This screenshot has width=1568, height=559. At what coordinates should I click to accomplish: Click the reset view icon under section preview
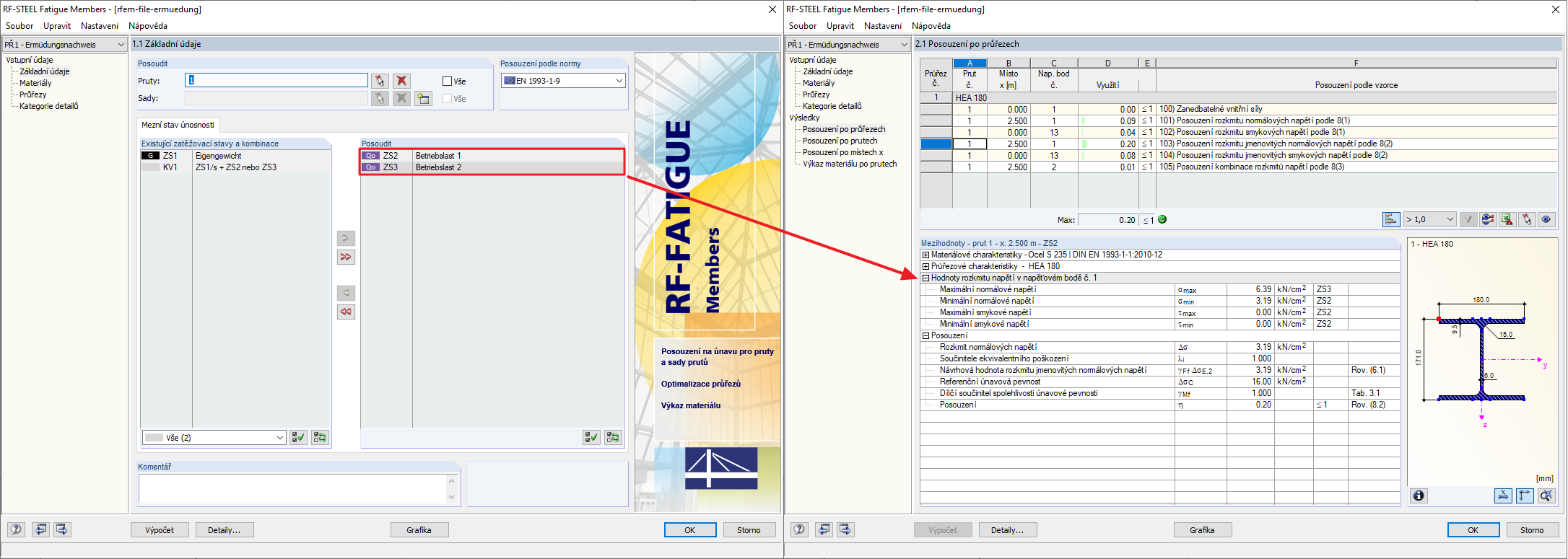point(1545,496)
